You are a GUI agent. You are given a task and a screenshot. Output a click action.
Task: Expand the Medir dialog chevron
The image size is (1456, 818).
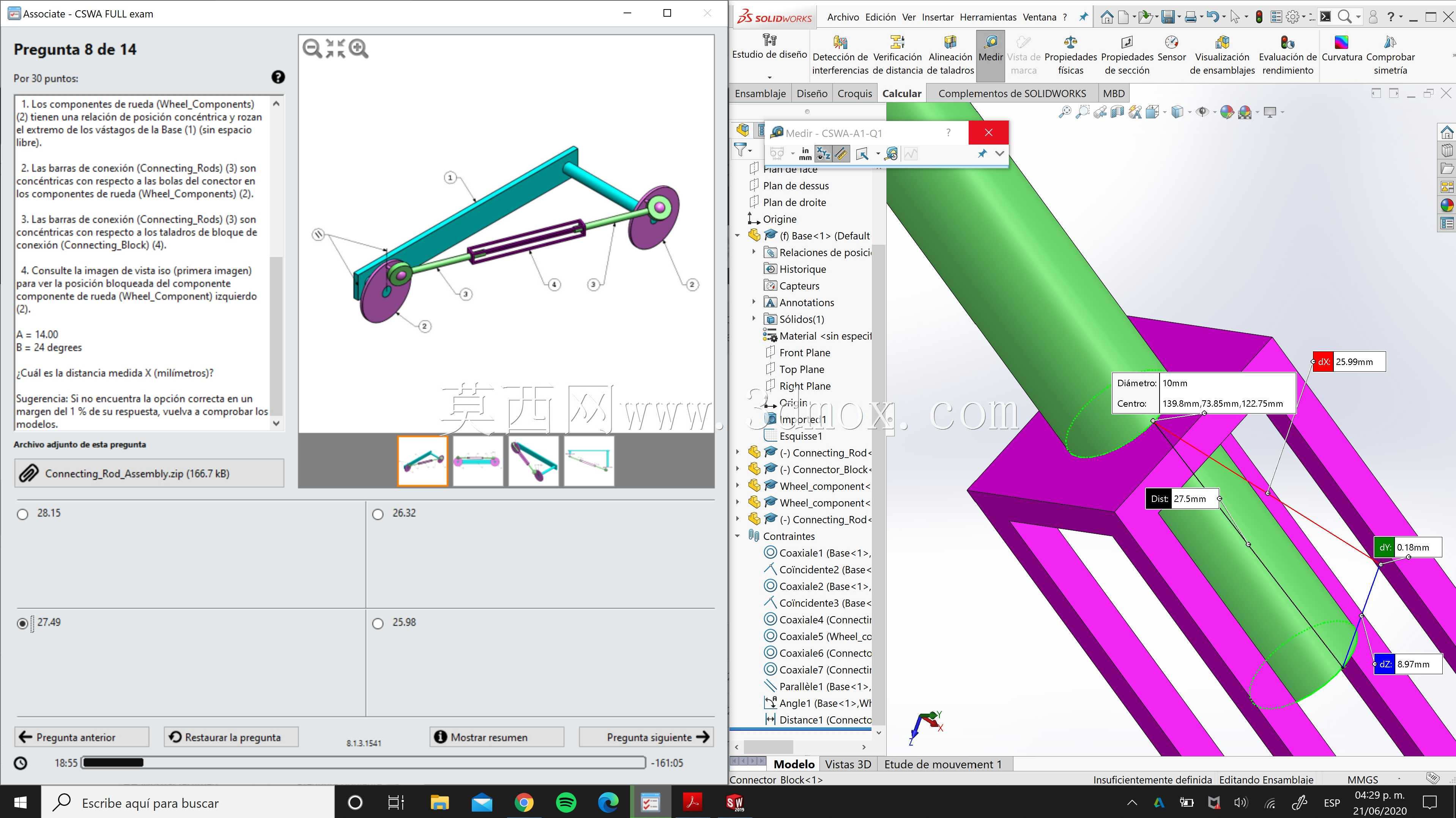(999, 154)
